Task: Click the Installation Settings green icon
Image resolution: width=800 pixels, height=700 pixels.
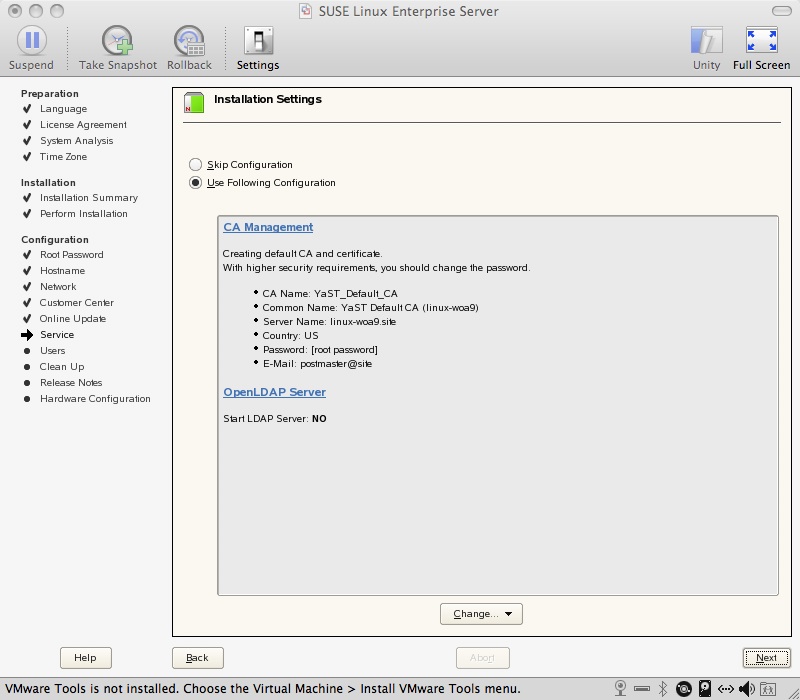Action: pyautogui.click(x=194, y=102)
